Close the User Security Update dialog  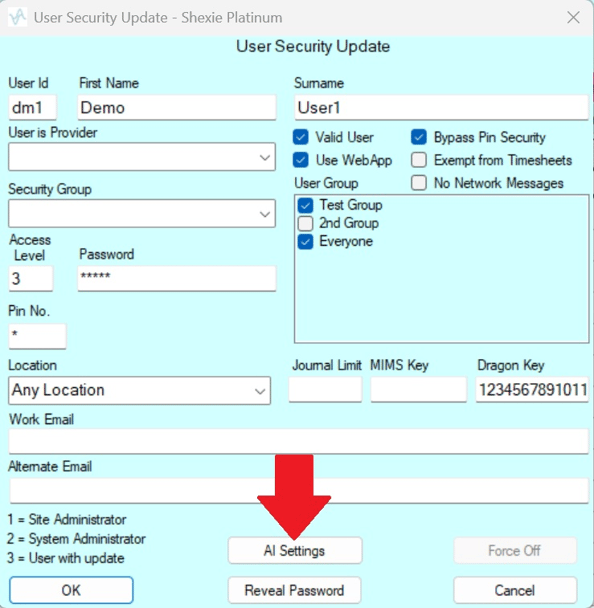point(573,17)
